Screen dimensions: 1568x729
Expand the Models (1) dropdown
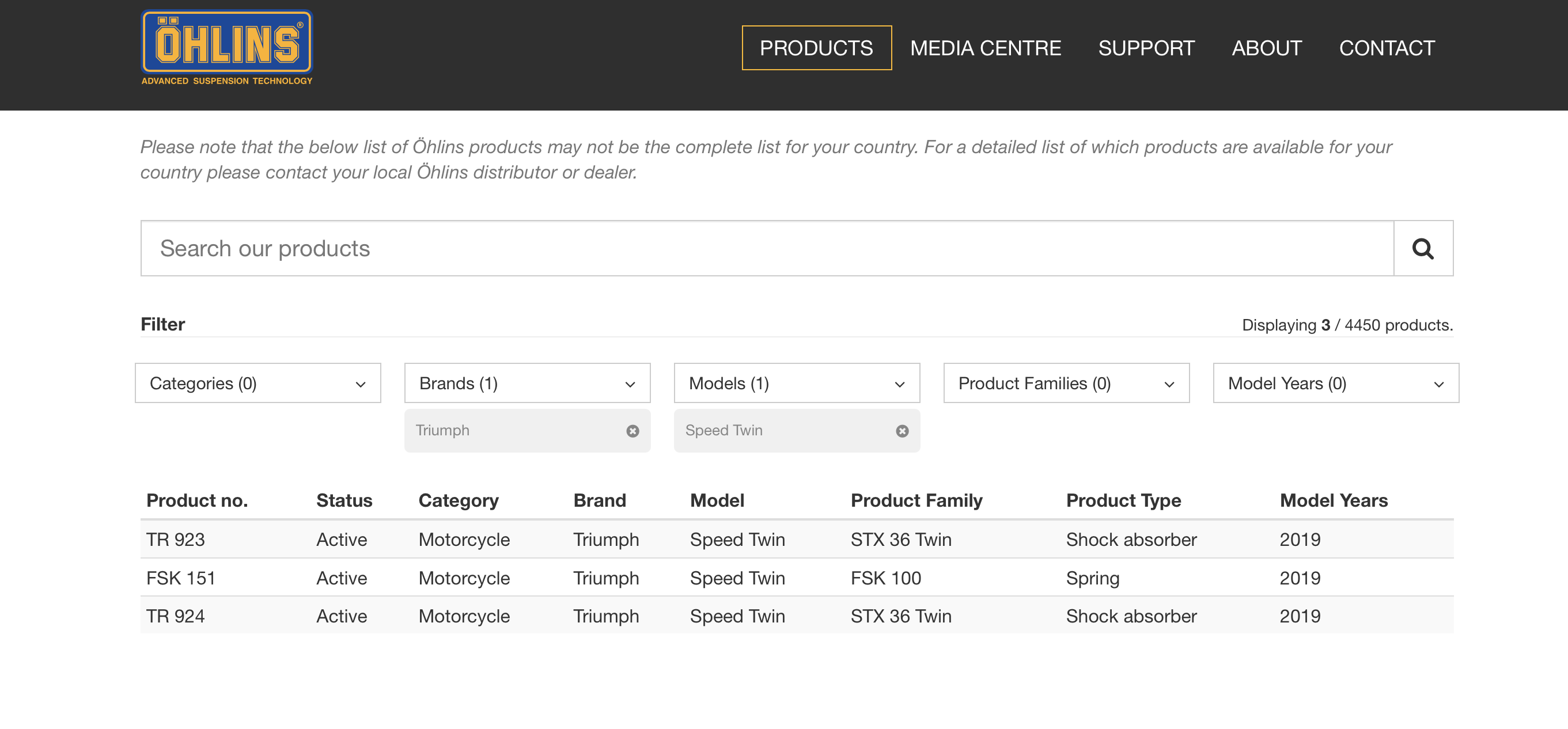click(x=797, y=384)
